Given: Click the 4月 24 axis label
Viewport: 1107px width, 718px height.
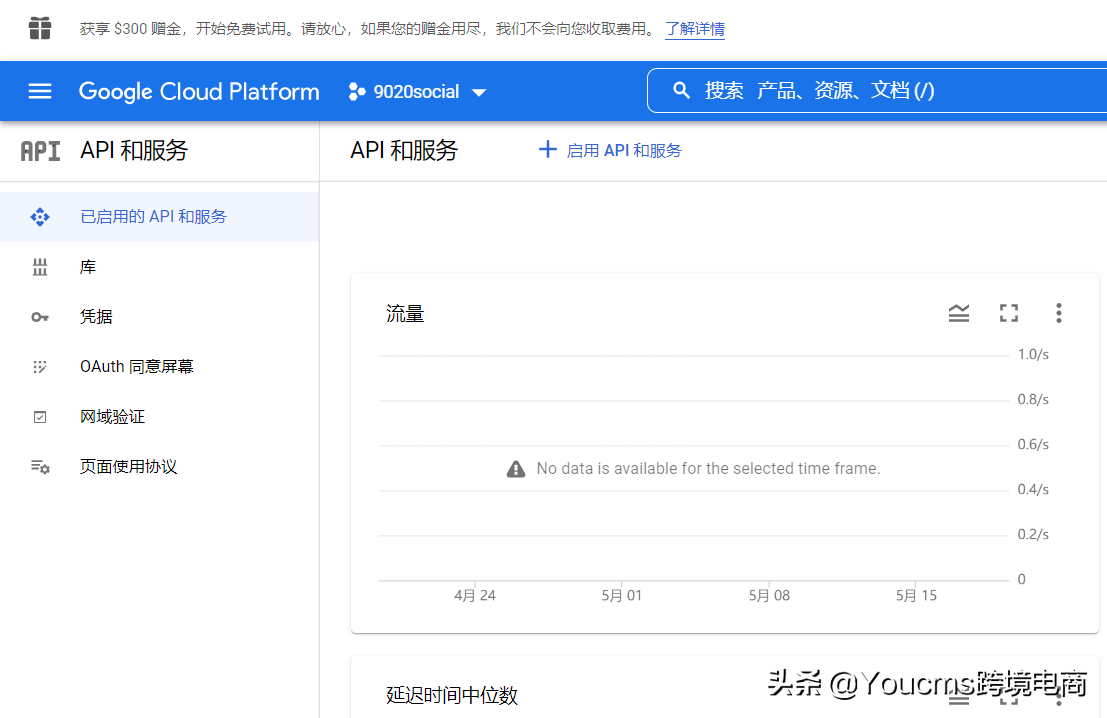Looking at the screenshot, I should coord(474,596).
